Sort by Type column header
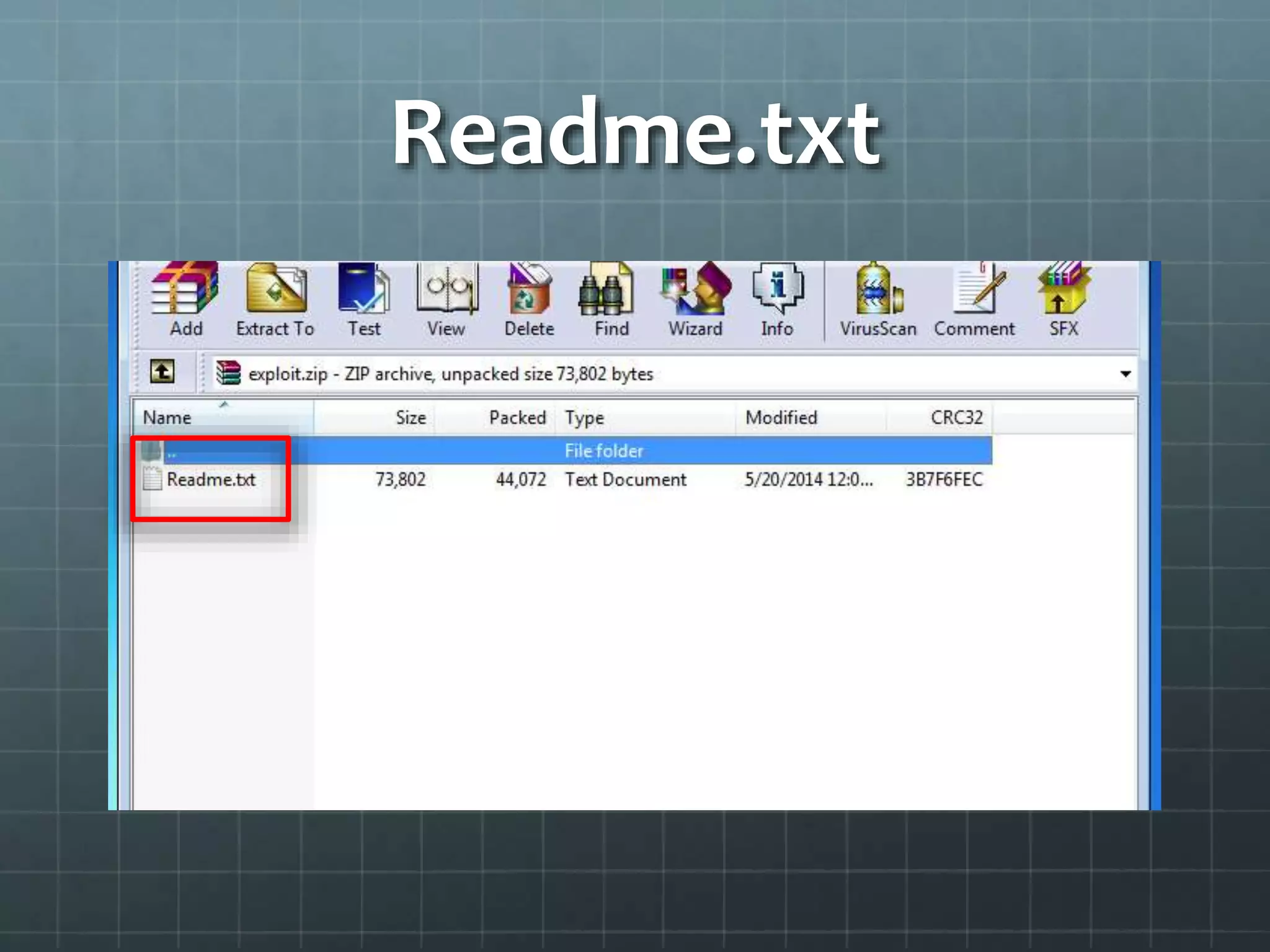 point(646,417)
